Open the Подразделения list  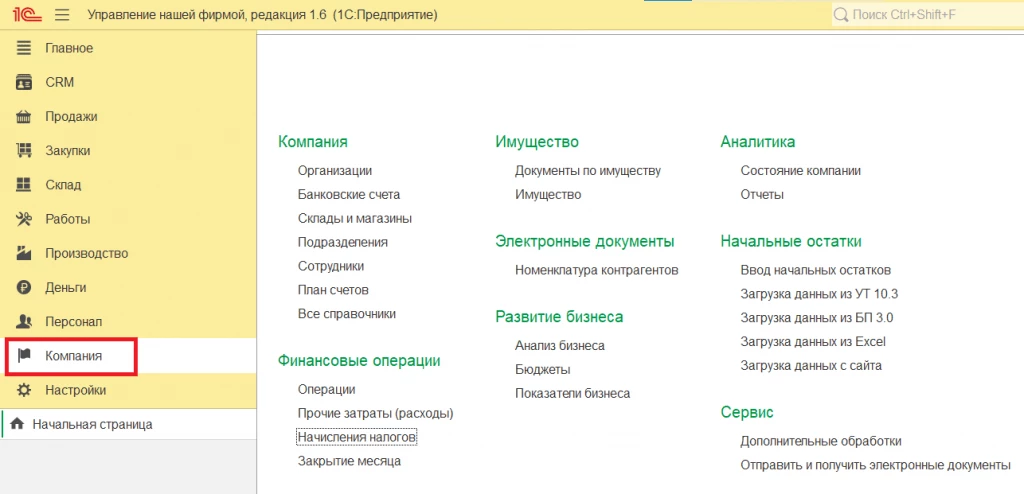(343, 242)
